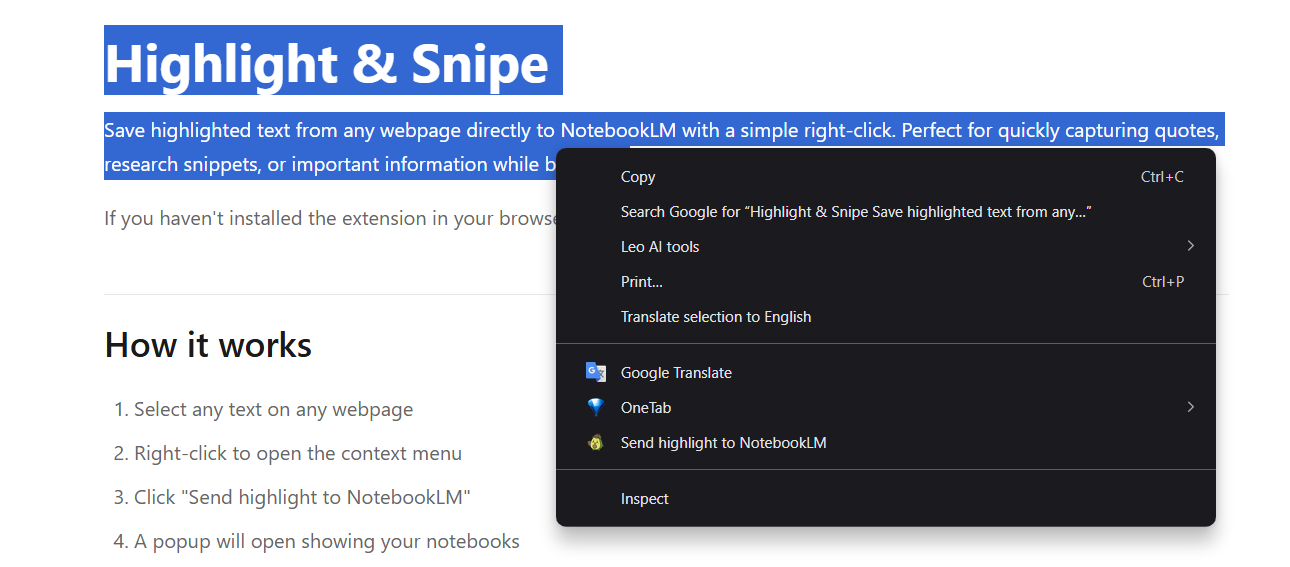
Task: Choose Inspect from the context menu
Action: [x=886, y=499]
